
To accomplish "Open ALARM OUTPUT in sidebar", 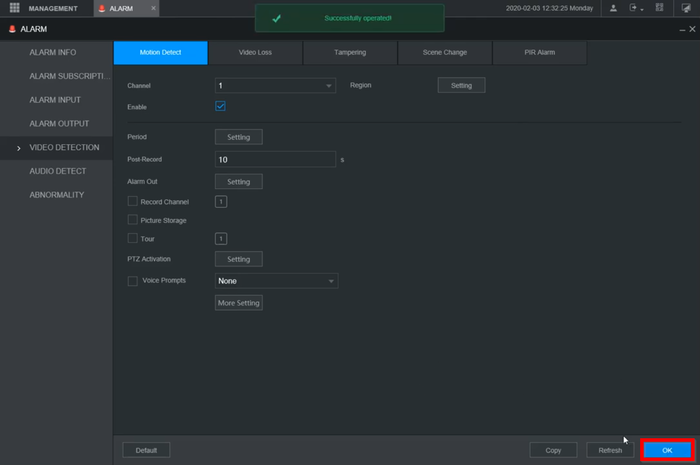I will tap(59, 123).
